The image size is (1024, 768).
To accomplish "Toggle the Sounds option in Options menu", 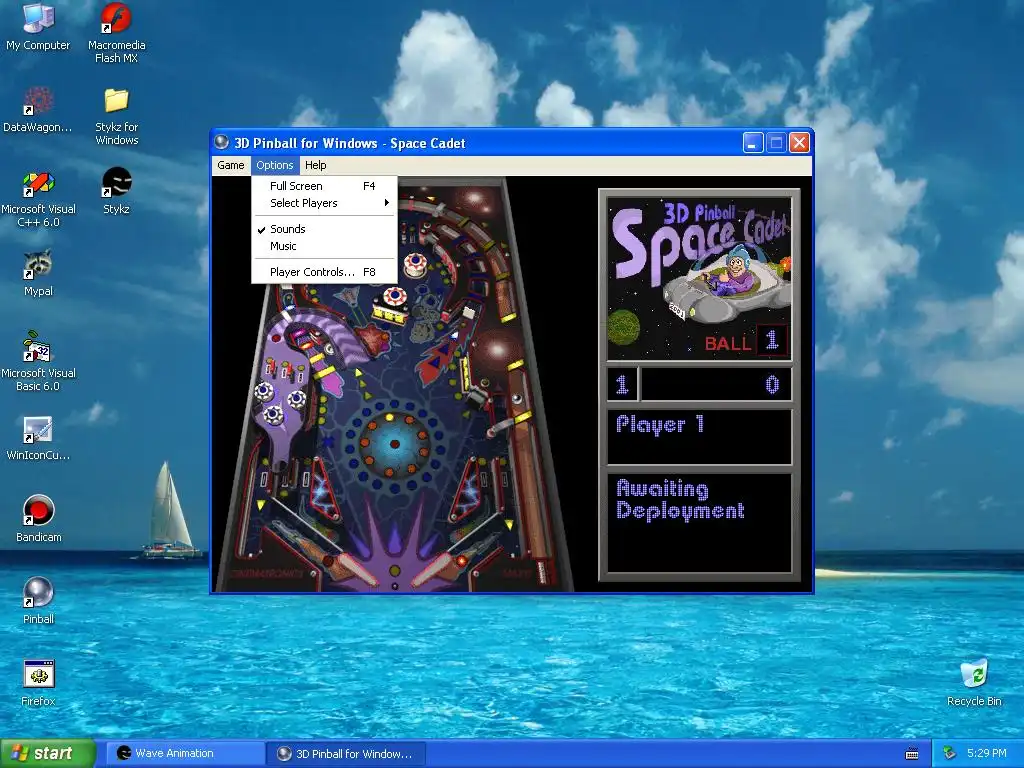I will point(325,229).
